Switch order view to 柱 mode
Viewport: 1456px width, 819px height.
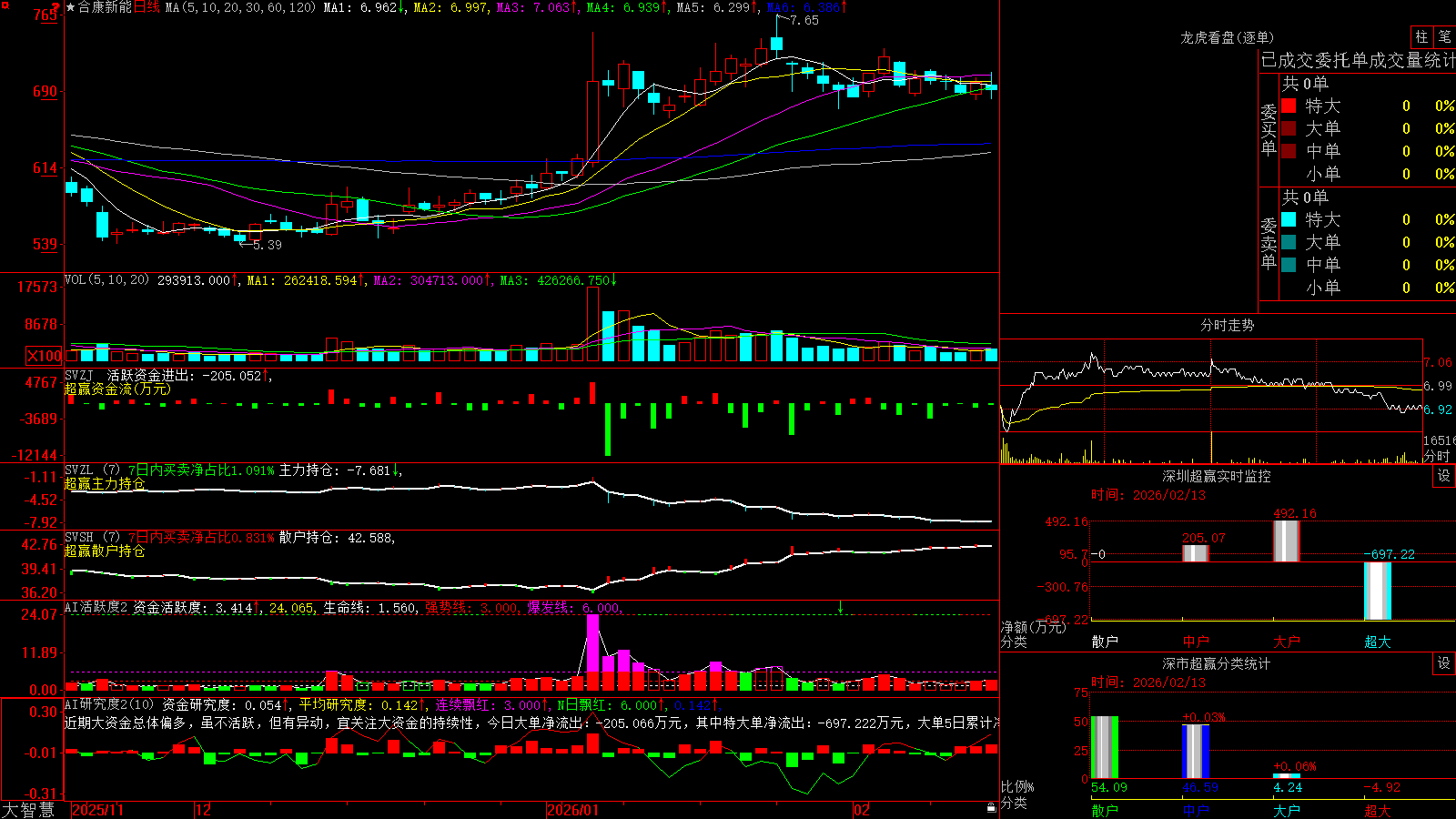coord(1421,36)
